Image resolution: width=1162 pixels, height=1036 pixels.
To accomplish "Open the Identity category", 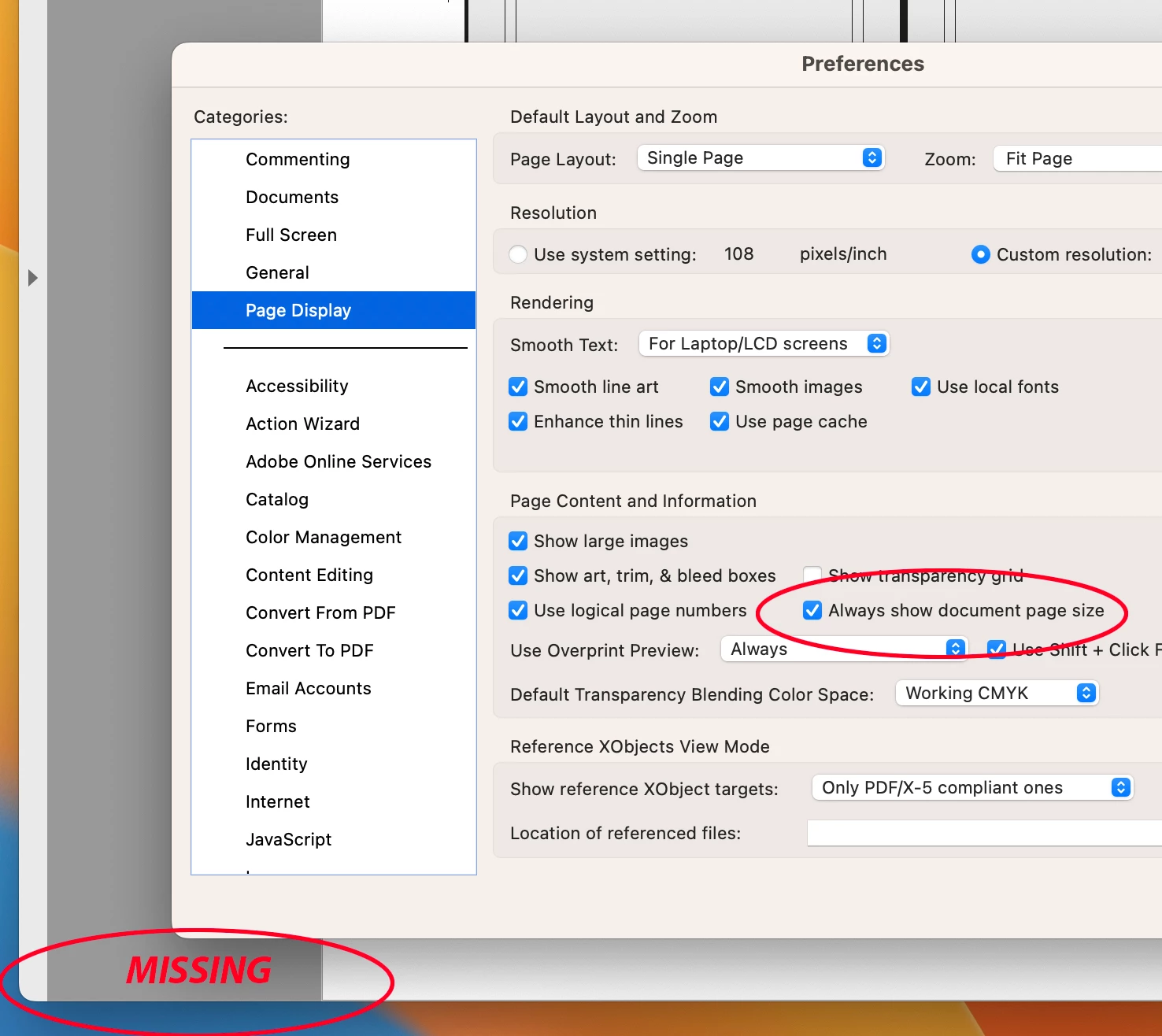I will pyautogui.click(x=334, y=764).
